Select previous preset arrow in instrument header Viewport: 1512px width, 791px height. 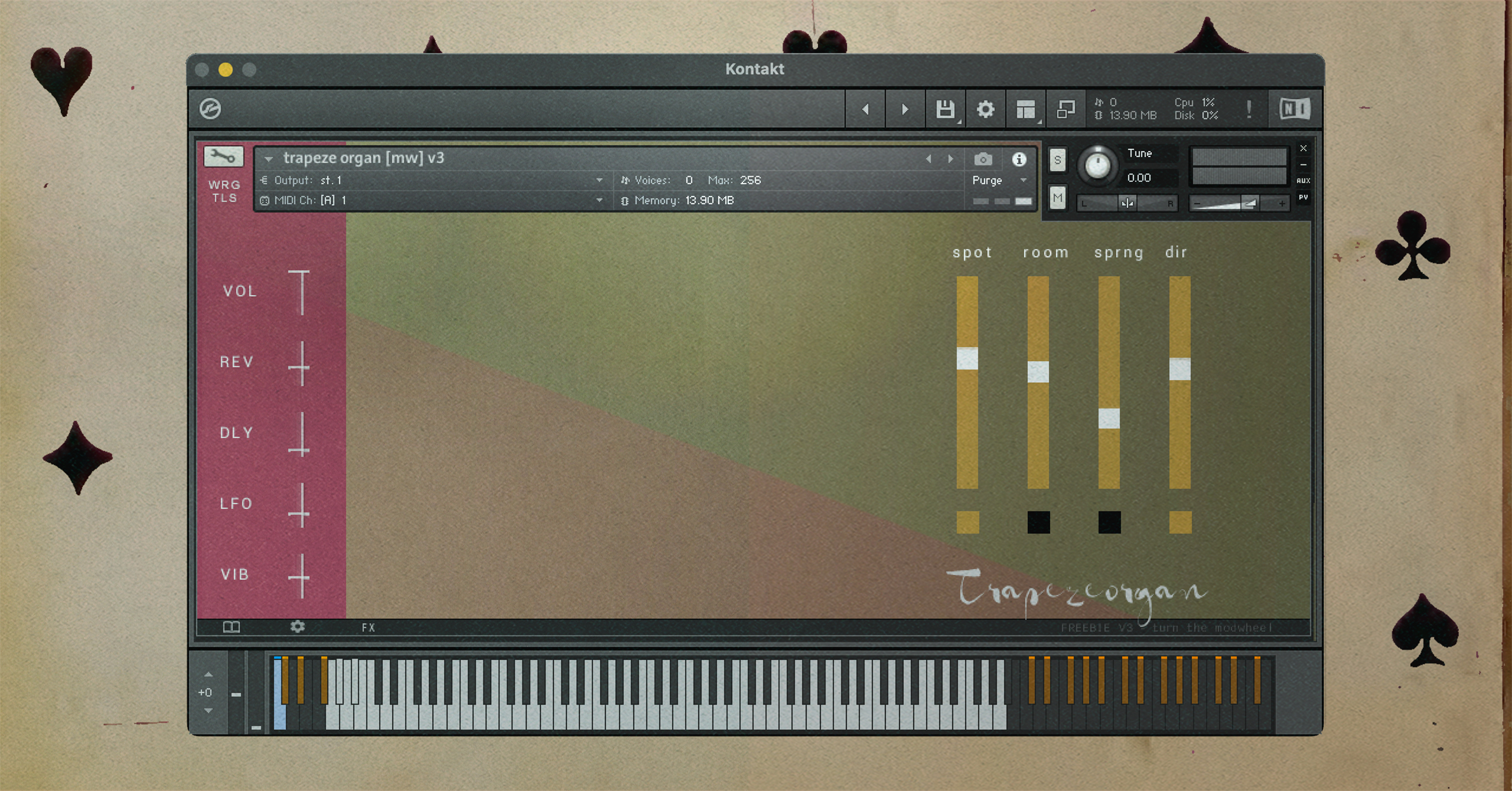pyautogui.click(x=929, y=159)
